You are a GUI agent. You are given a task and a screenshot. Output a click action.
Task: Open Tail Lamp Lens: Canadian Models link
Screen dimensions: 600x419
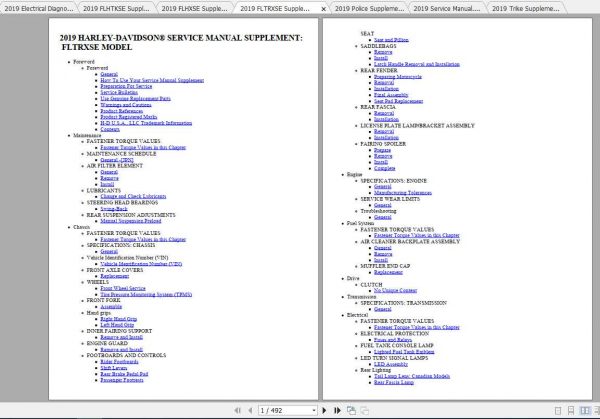412,376
